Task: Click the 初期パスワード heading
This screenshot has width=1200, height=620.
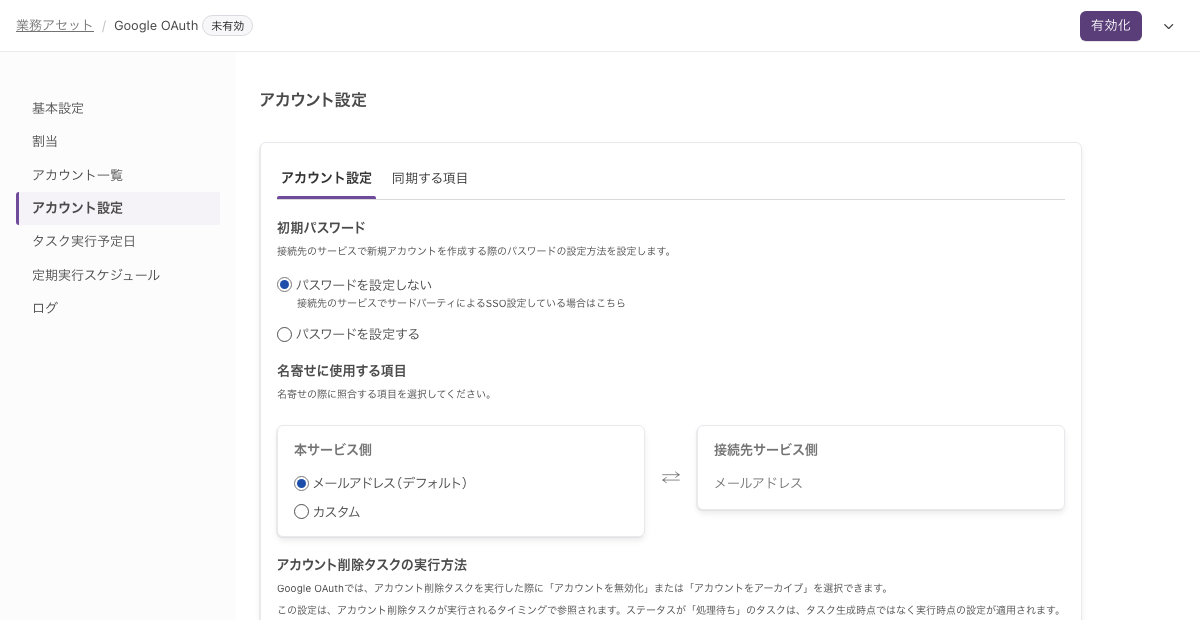Action: pos(321,227)
